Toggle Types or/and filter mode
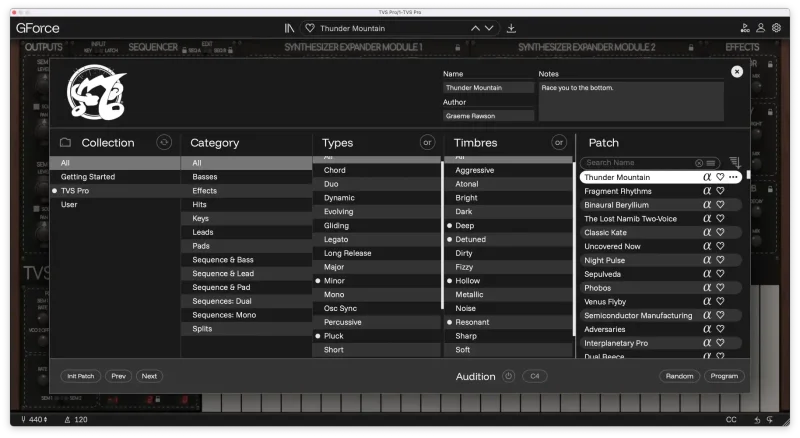Screen dimensions: 800x438 click(427, 142)
